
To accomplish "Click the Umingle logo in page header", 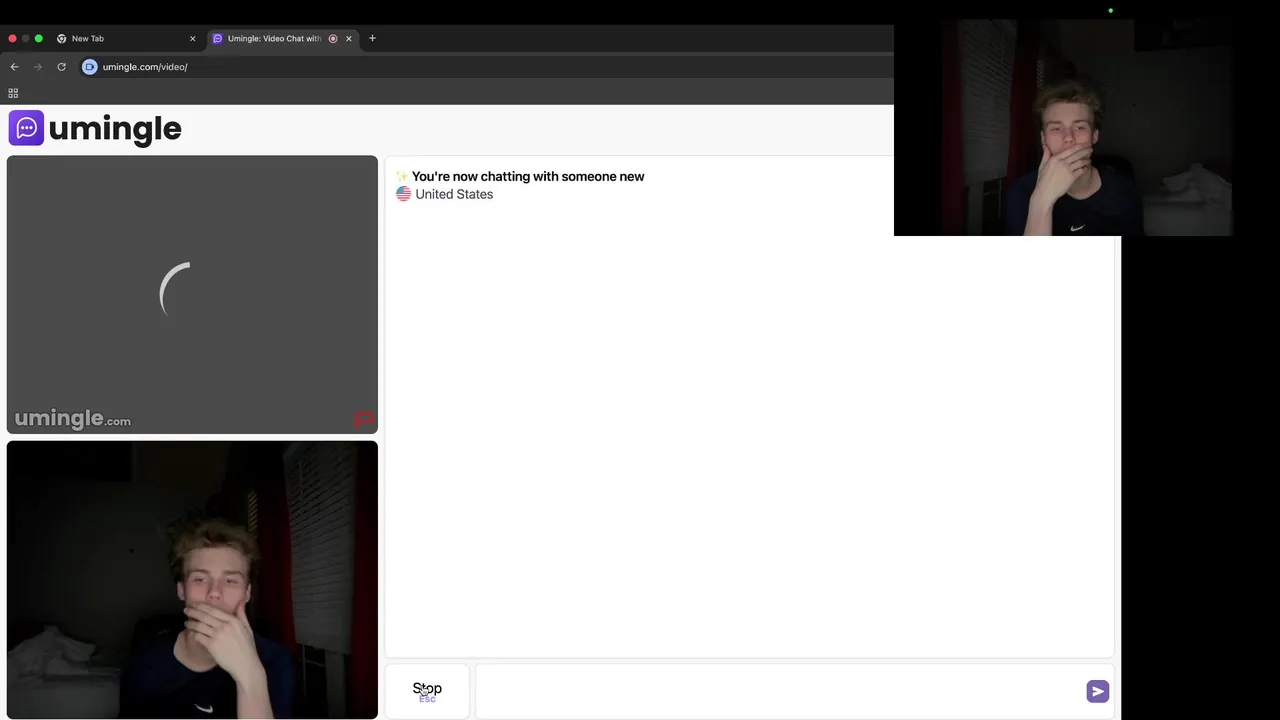I will pyautogui.click(x=95, y=128).
